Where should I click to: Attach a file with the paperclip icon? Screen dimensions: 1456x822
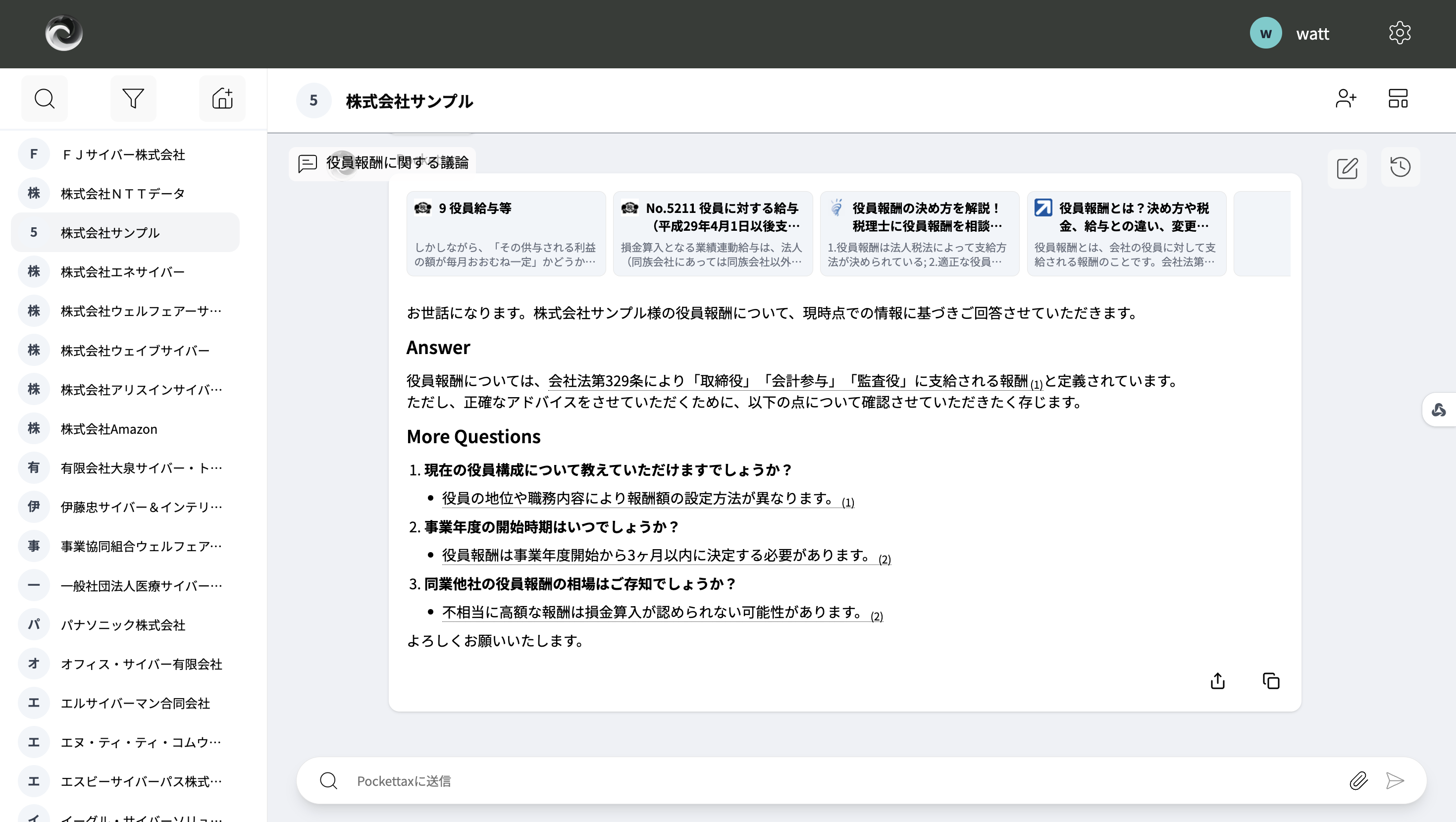click(1358, 781)
